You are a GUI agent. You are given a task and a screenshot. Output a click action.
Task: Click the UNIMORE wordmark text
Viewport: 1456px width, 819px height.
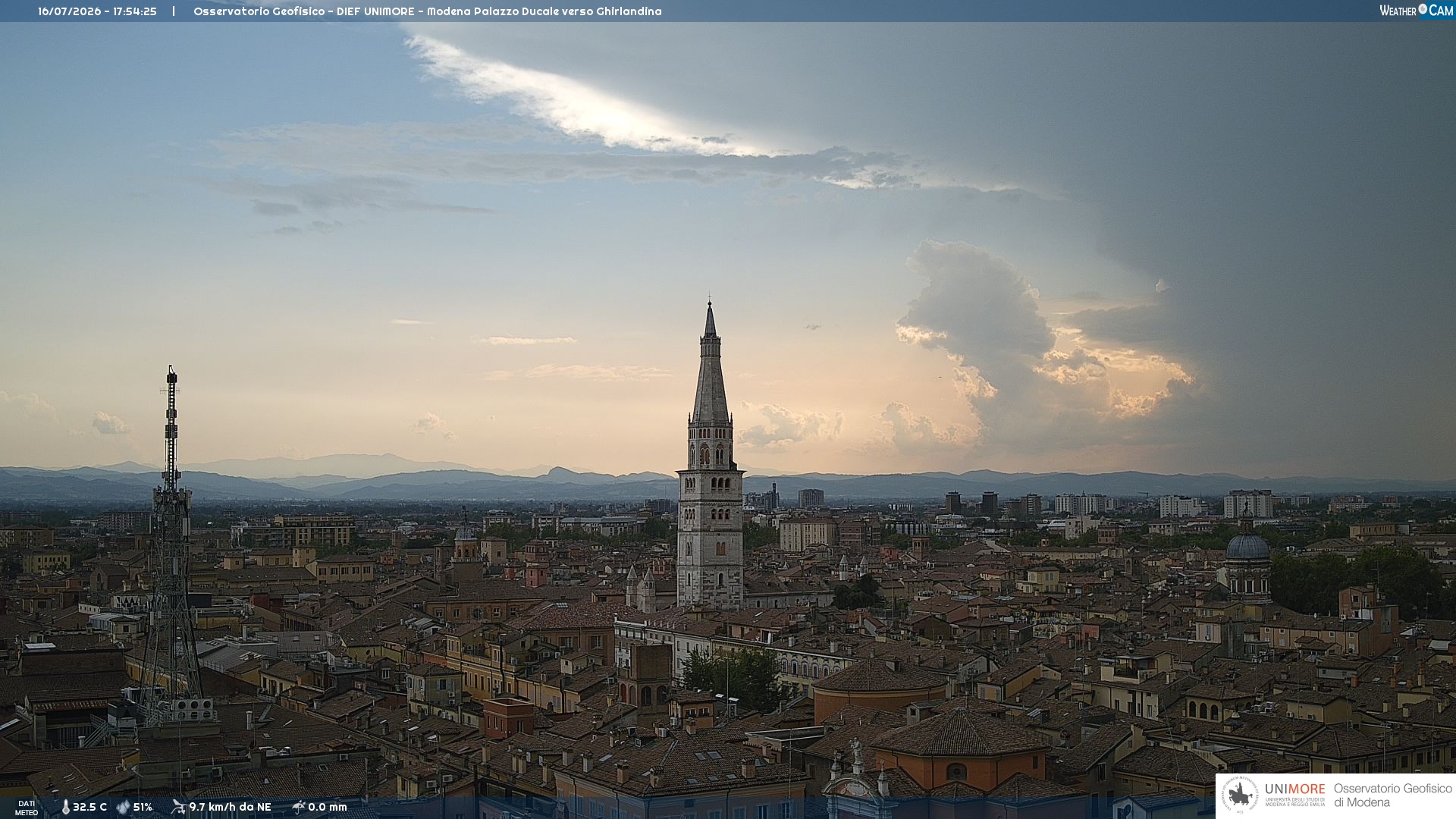click(1294, 789)
